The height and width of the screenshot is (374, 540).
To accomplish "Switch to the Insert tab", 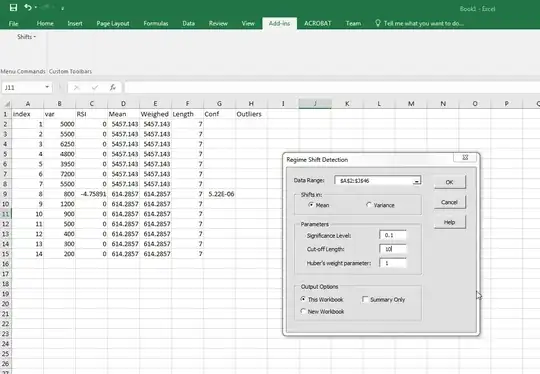I will point(75,23).
